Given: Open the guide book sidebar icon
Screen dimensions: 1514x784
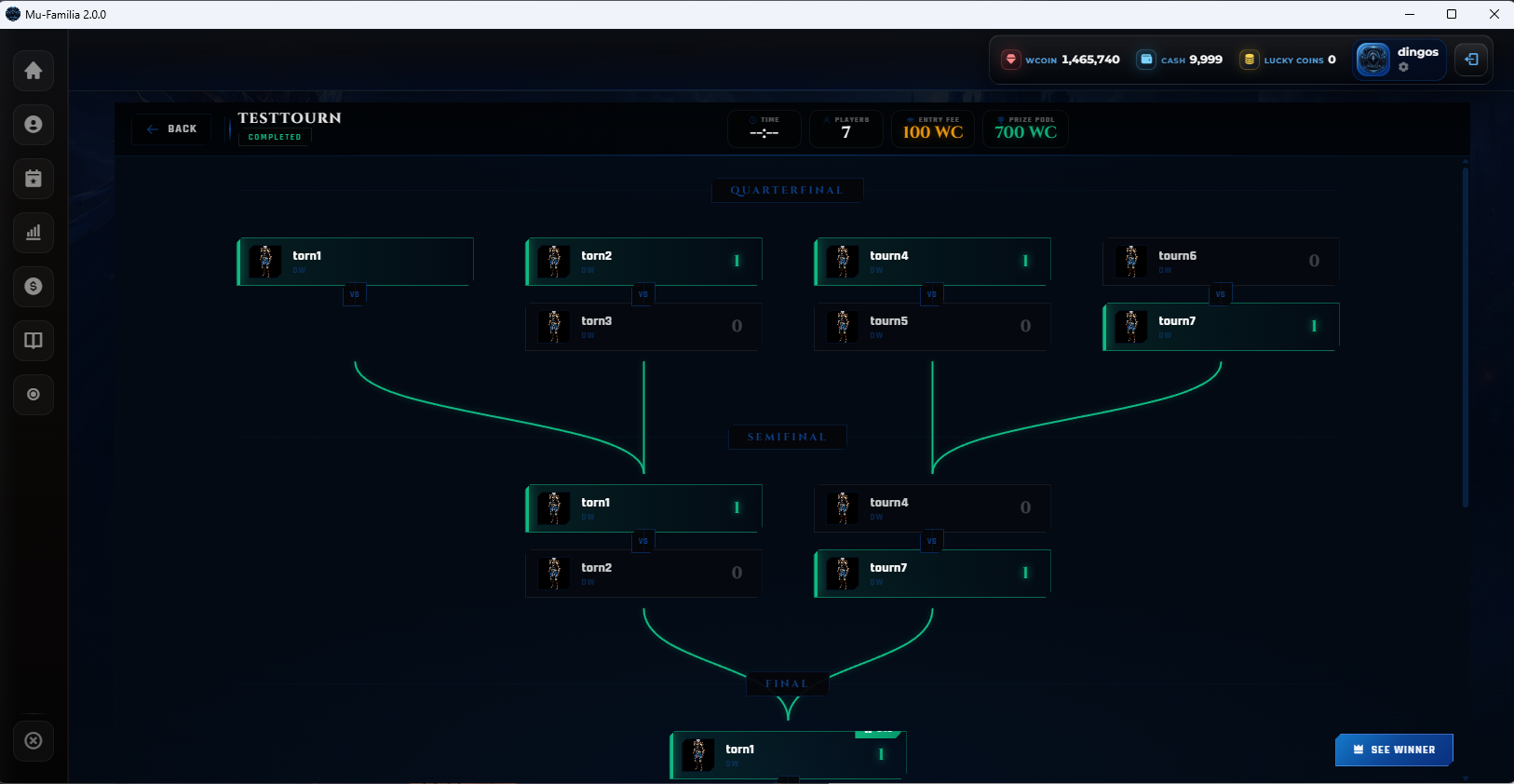Looking at the screenshot, I should (x=34, y=341).
